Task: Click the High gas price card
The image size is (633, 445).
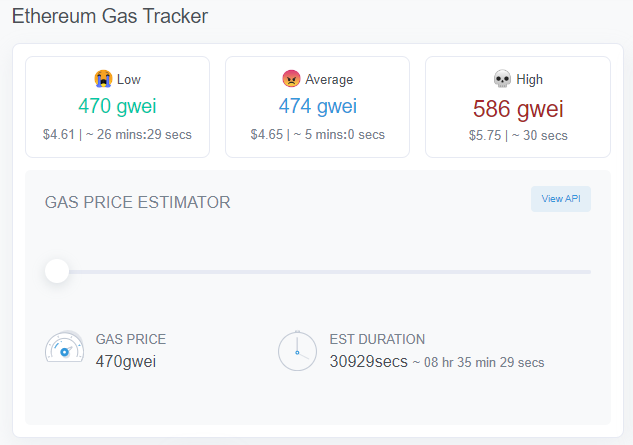Action: [x=518, y=107]
